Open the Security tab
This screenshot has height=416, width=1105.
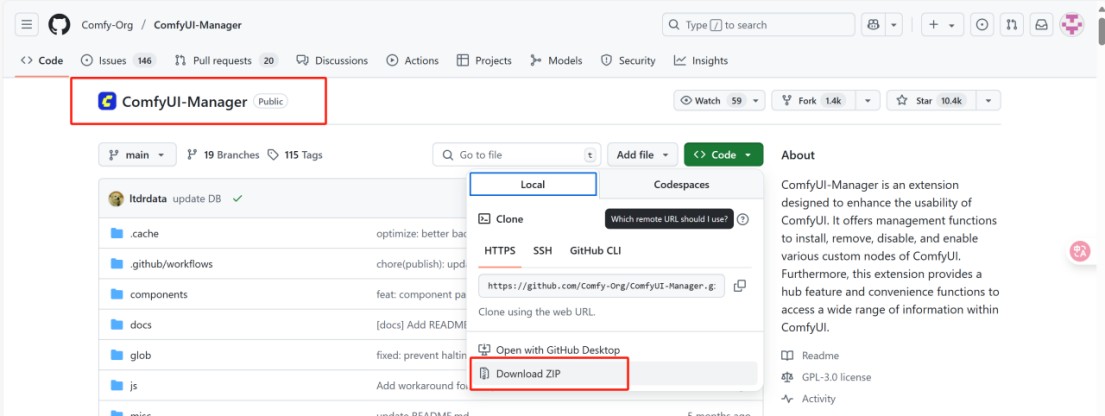tap(628, 61)
